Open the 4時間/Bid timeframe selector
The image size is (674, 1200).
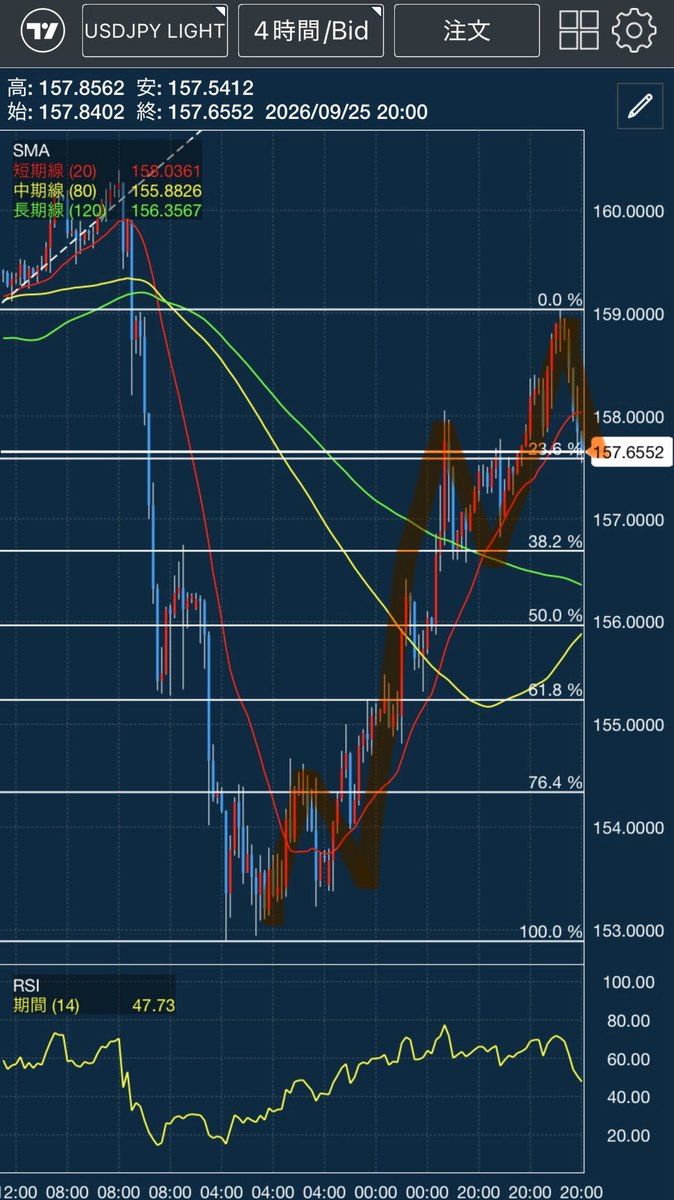click(311, 31)
